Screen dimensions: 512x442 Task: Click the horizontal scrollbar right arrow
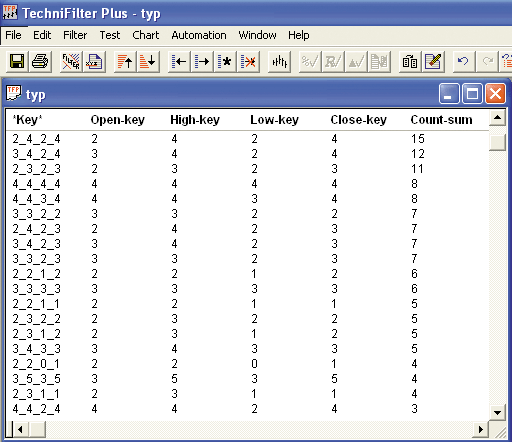coord(480,429)
